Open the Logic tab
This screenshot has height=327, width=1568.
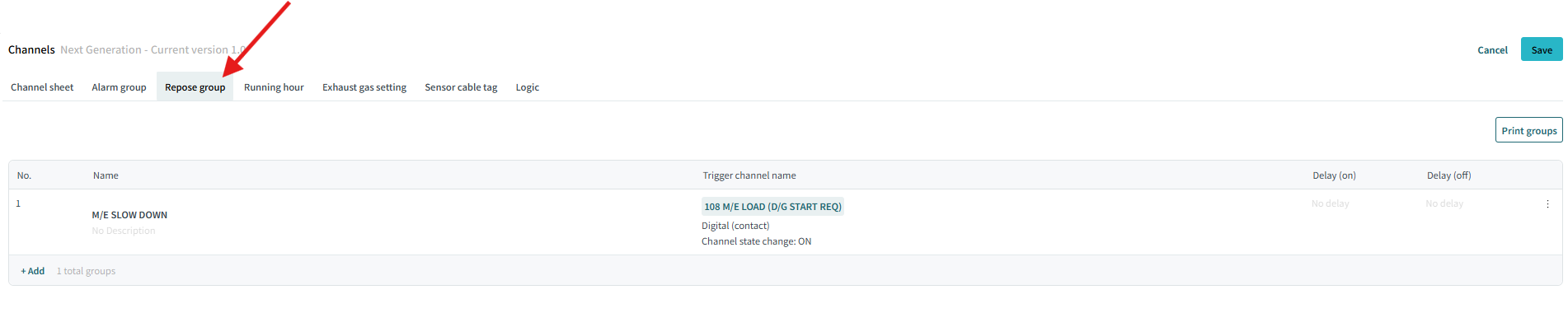pyautogui.click(x=528, y=87)
